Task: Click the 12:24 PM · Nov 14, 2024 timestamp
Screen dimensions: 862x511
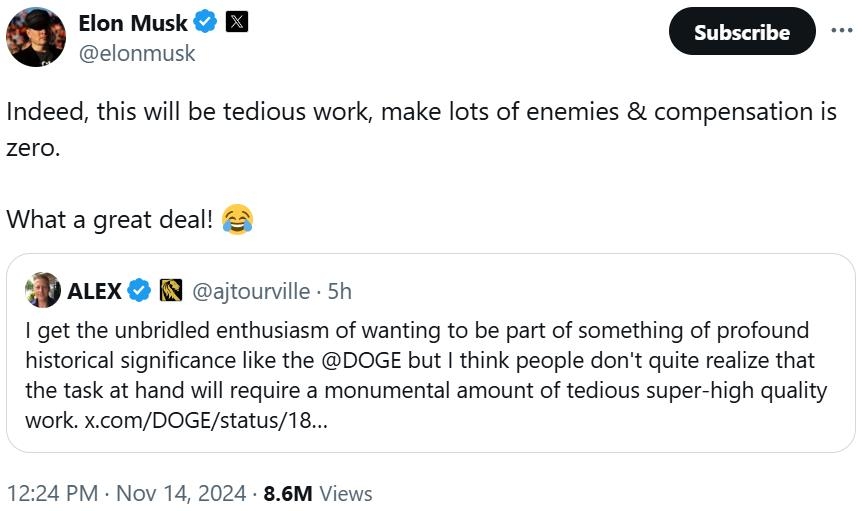Action: [x=127, y=494]
